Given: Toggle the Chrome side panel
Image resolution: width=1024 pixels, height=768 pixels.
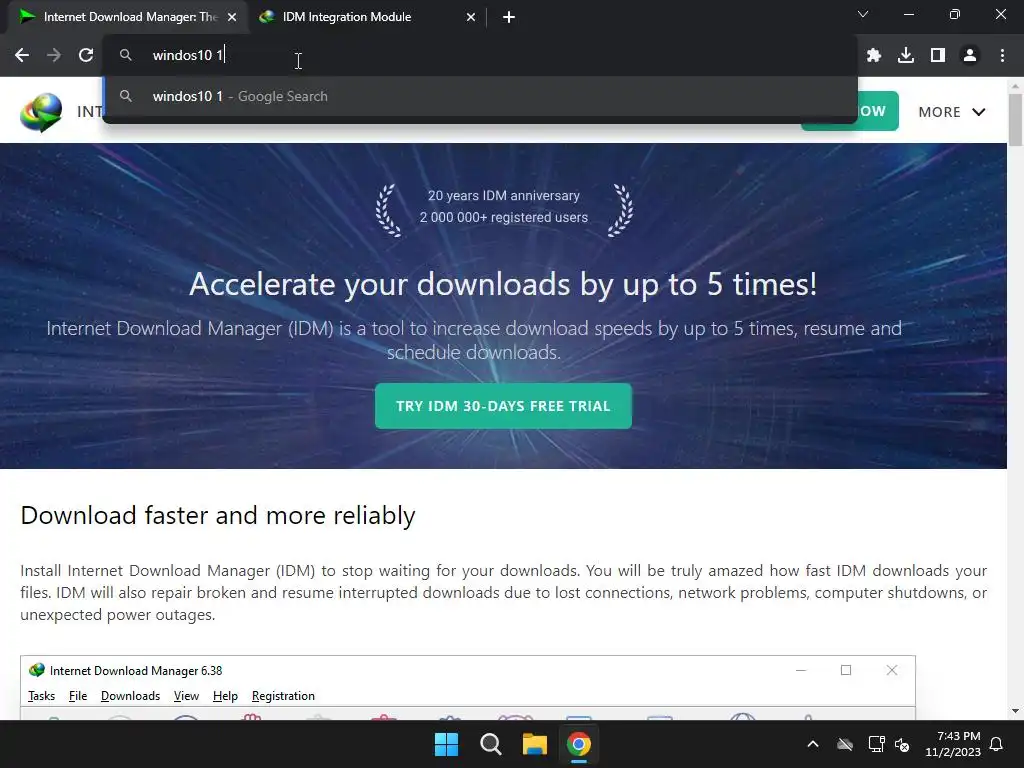Looking at the screenshot, I should coord(938,56).
